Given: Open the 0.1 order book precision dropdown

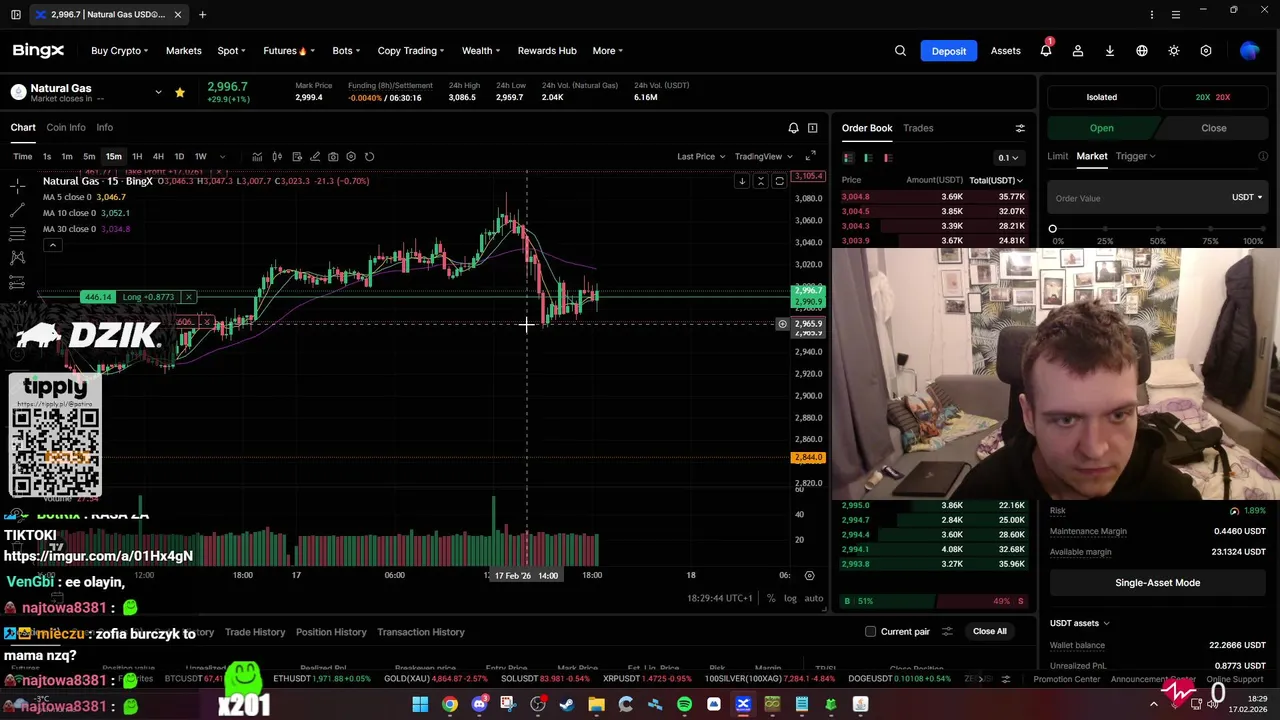Looking at the screenshot, I should pyautogui.click(x=1008, y=158).
